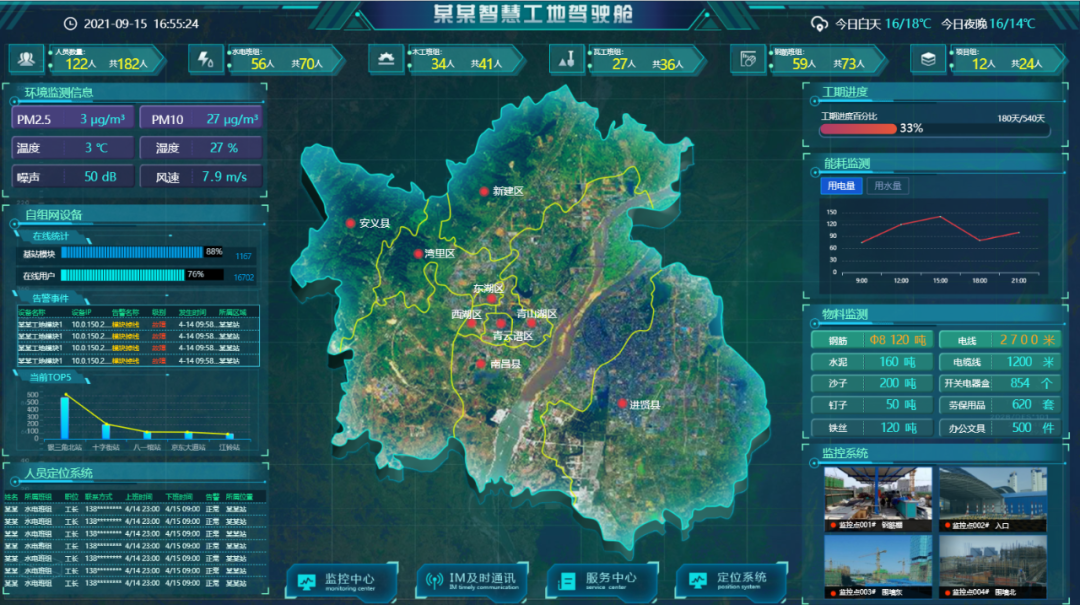Click the personnel count people icon
The height and width of the screenshot is (605, 1080).
(26, 59)
